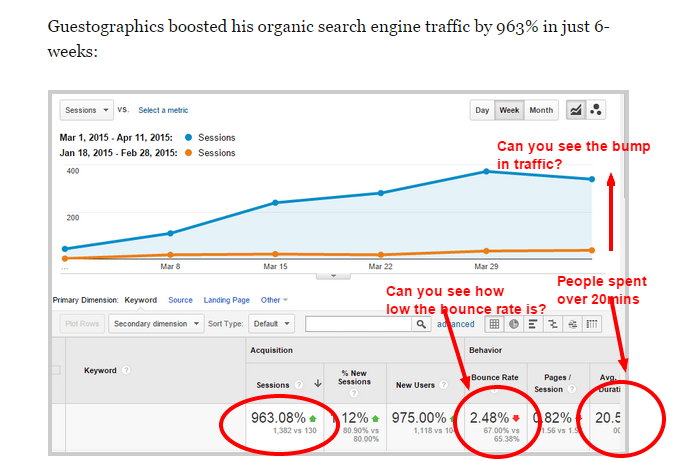
Task: Click the 975.00% new users value
Action: 419,418
